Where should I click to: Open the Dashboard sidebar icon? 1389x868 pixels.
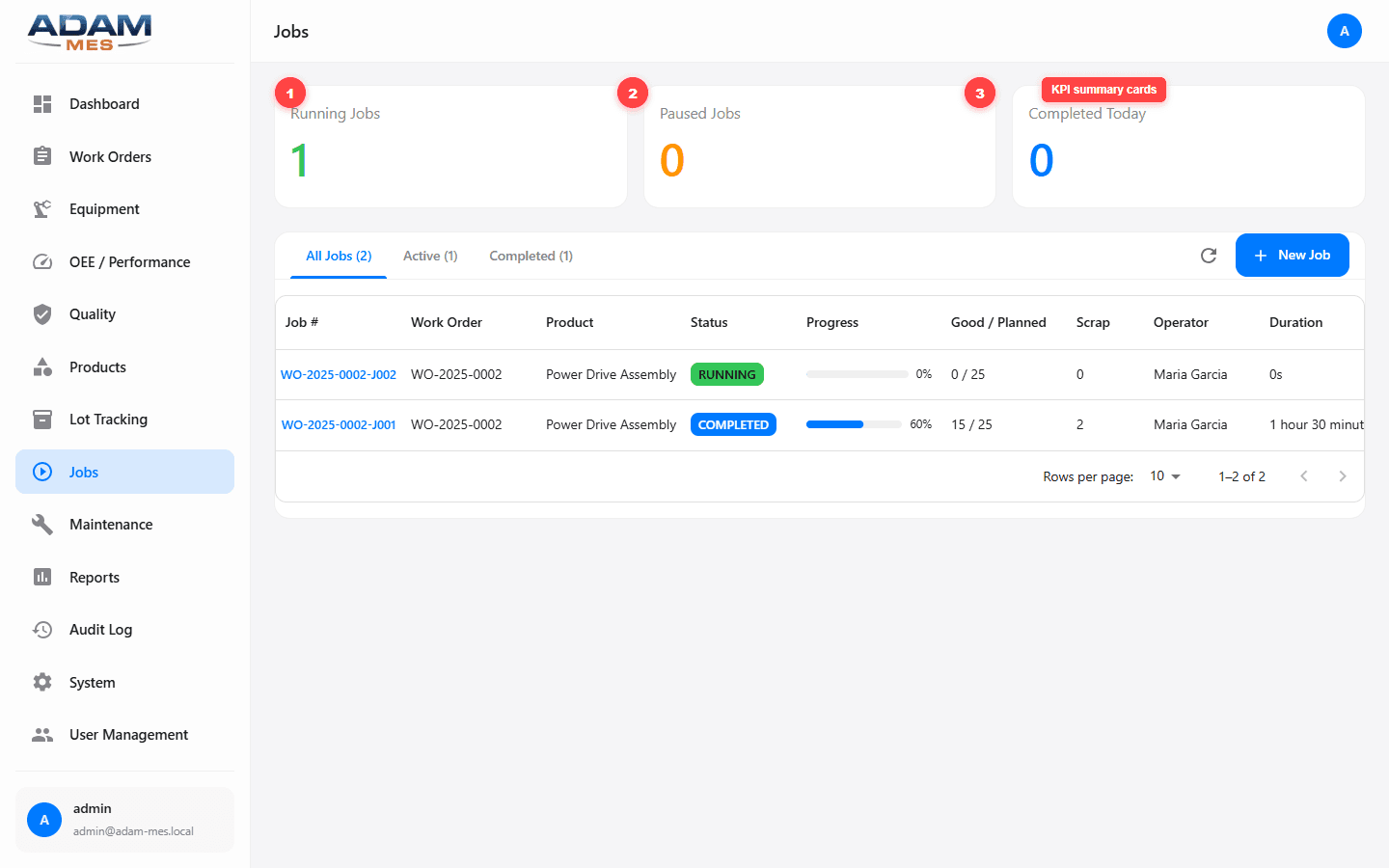point(42,104)
